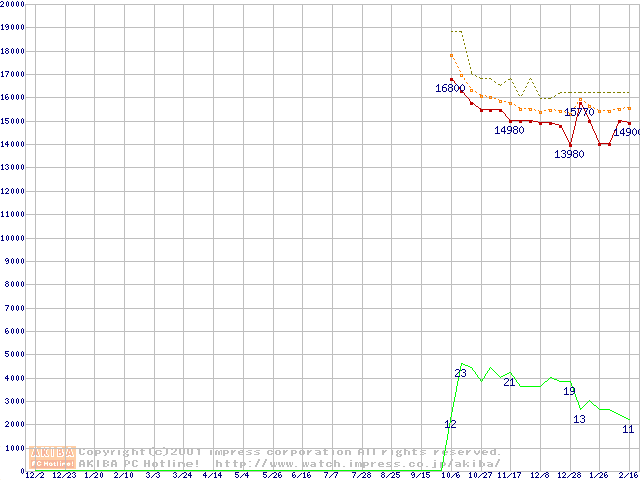640x480 pixels.
Task: Click the green series label 19
Action: click(569, 391)
